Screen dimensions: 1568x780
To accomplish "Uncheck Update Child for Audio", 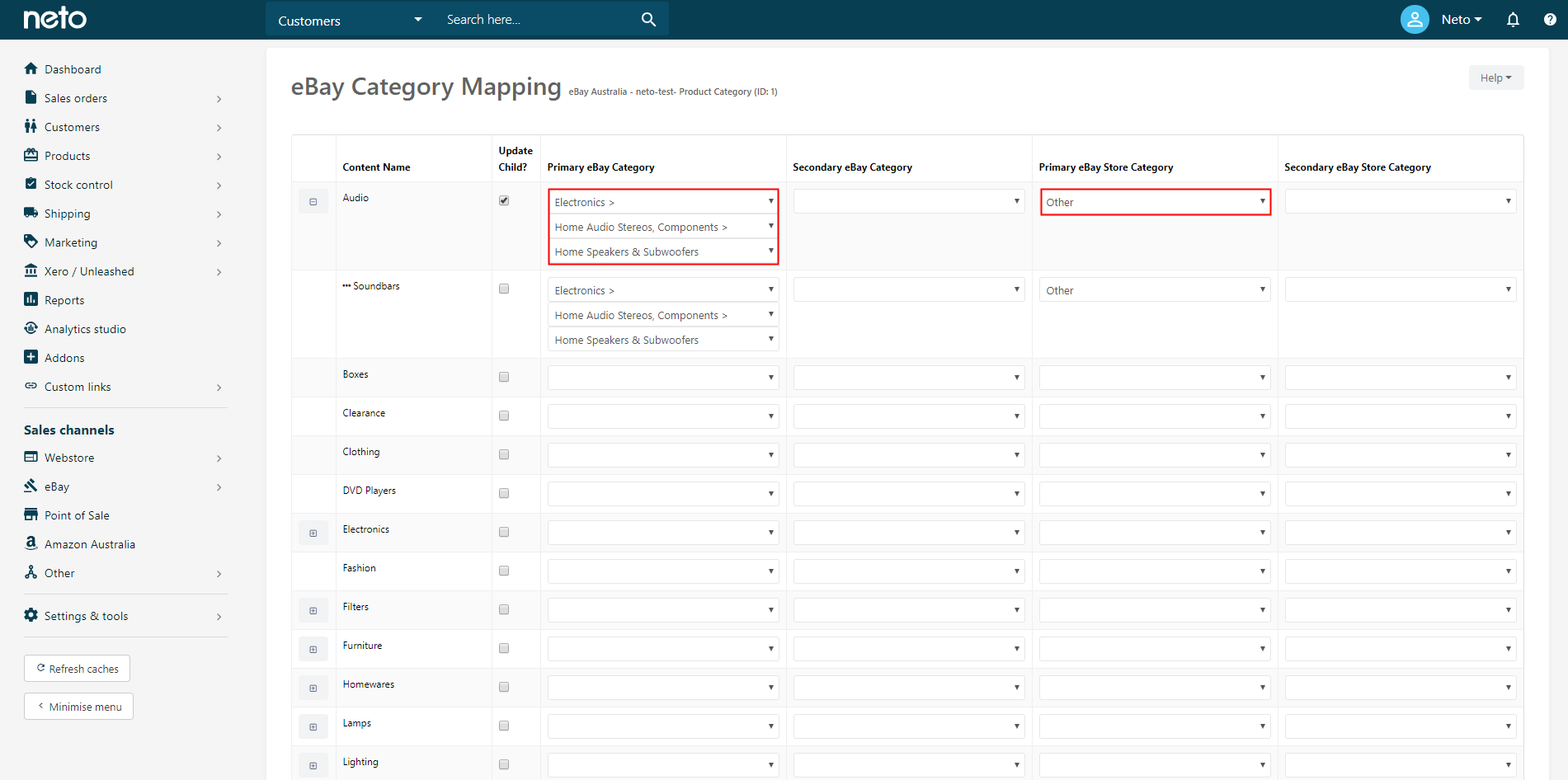I will 504,200.
